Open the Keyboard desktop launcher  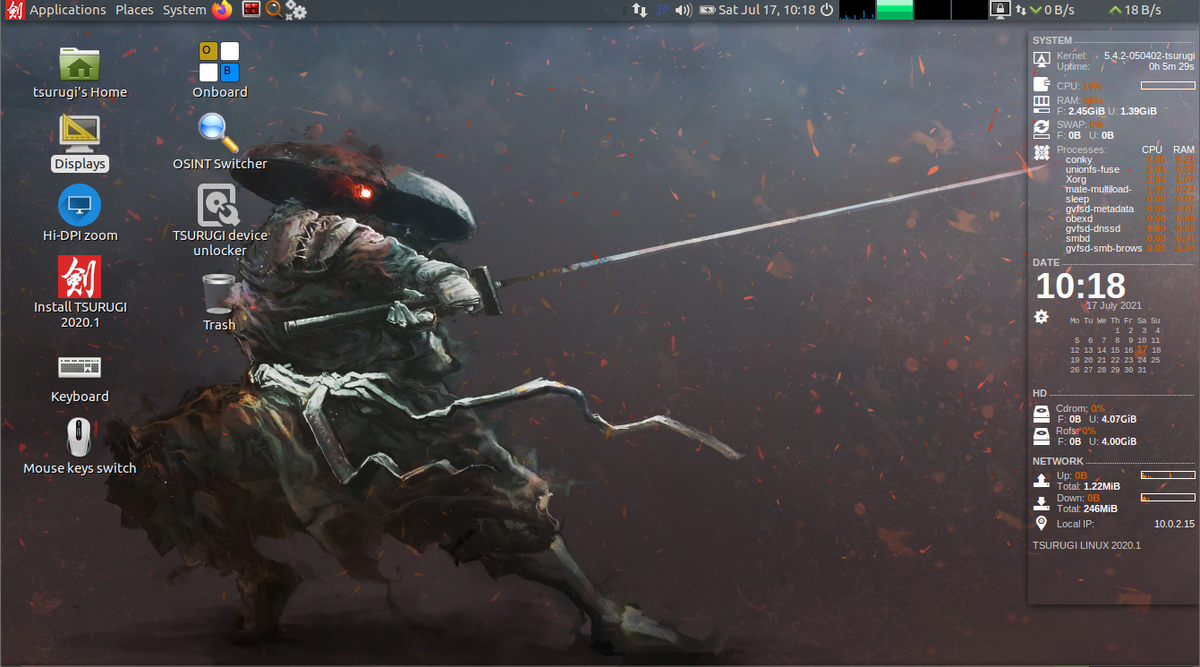point(79,377)
